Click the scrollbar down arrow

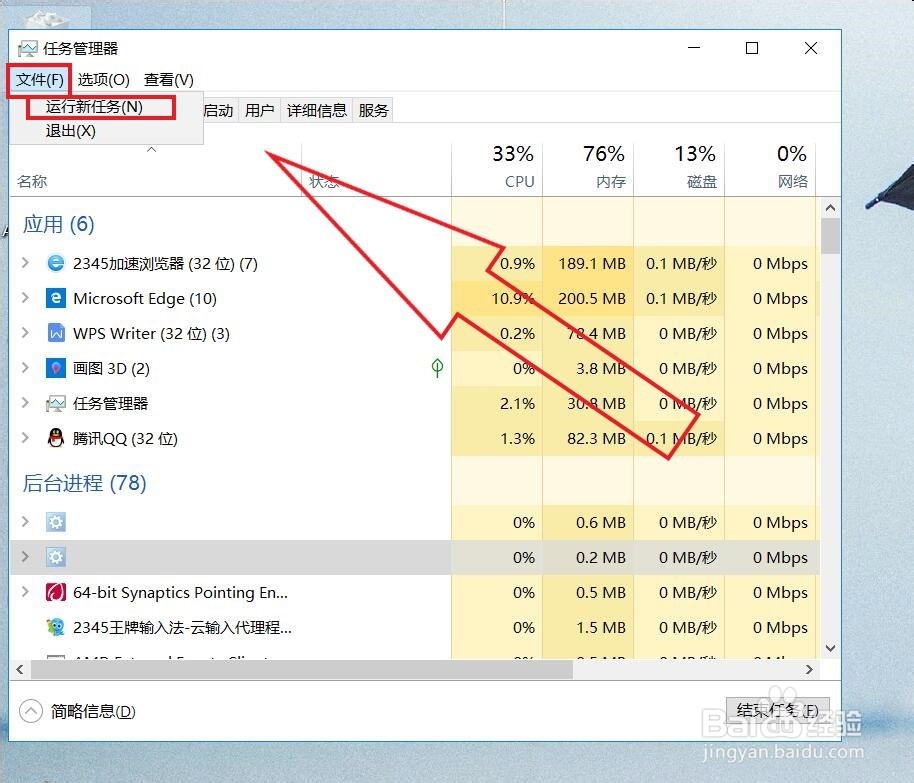click(x=831, y=647)
